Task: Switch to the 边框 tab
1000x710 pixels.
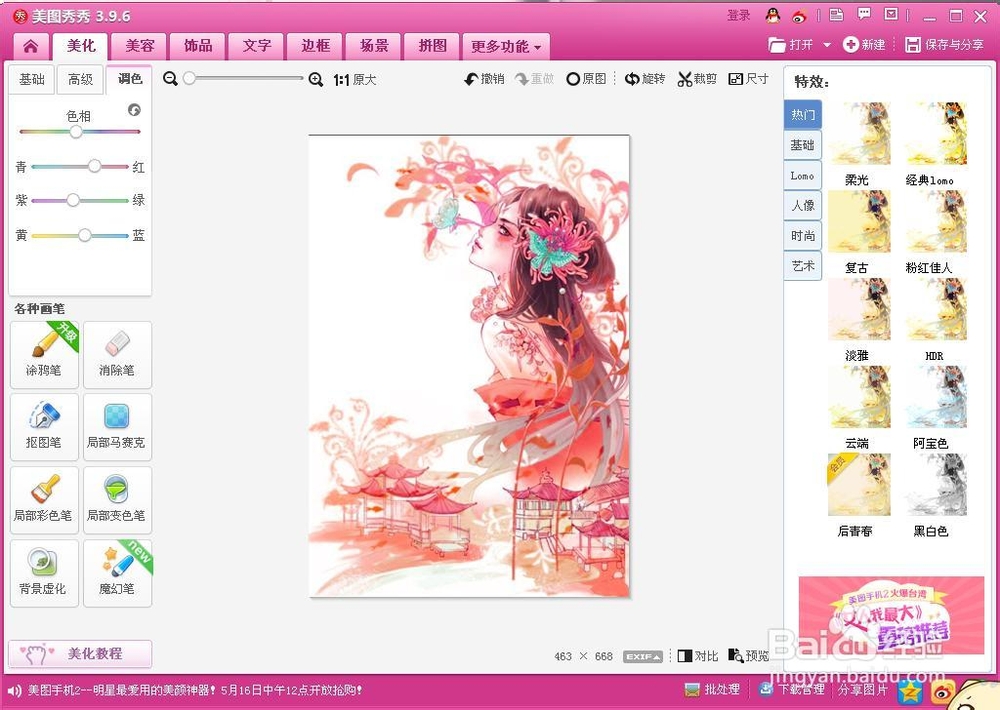Action: click(316, 46)
